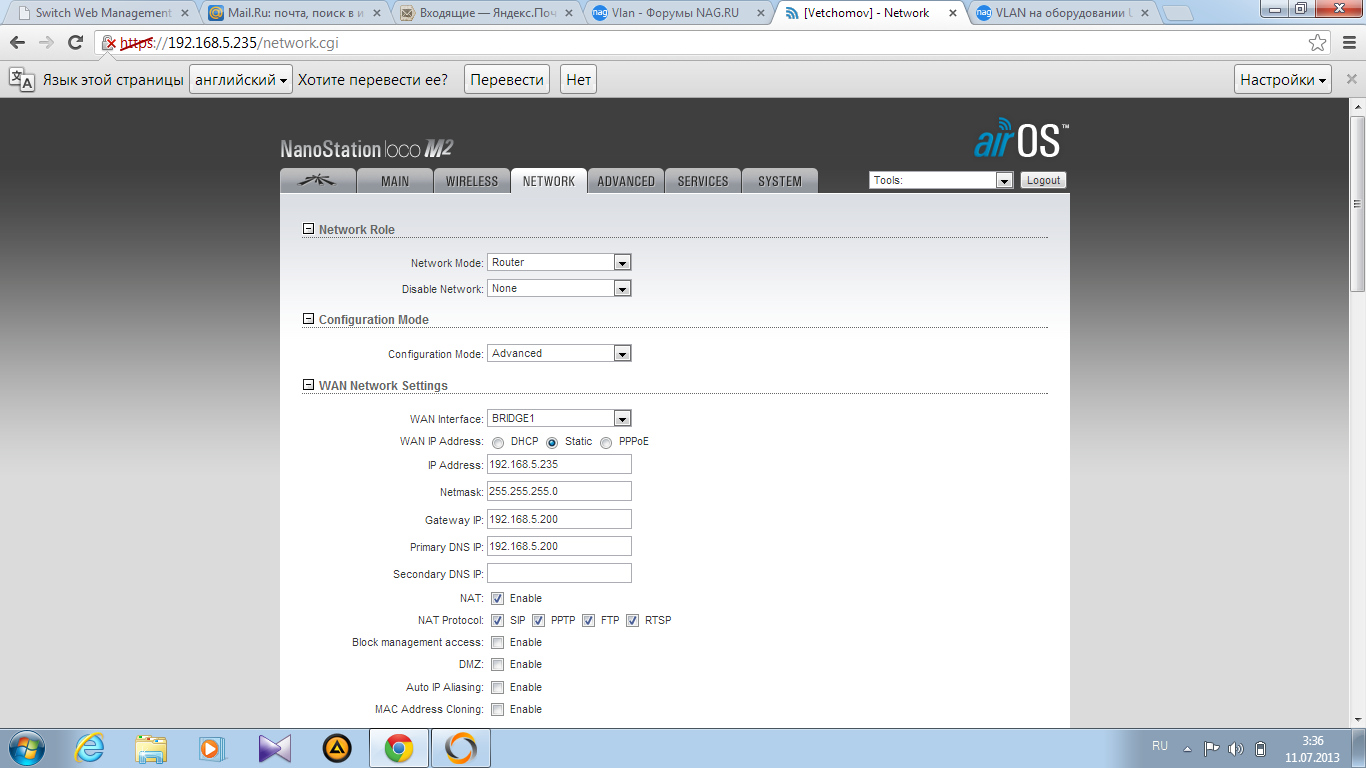
Task: Dismiss the translation bar
Action: point(1351,79)
